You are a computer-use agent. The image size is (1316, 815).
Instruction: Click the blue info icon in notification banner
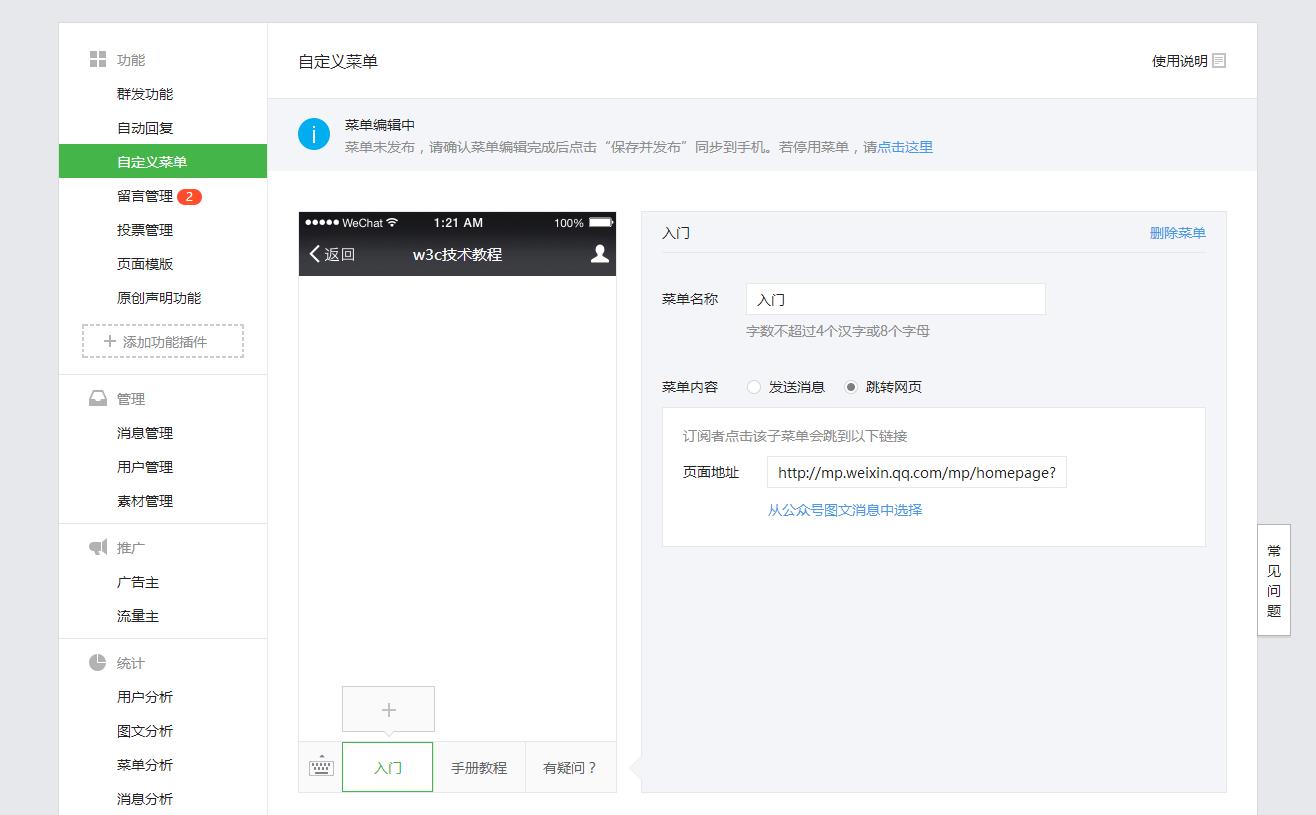[314, 133]
